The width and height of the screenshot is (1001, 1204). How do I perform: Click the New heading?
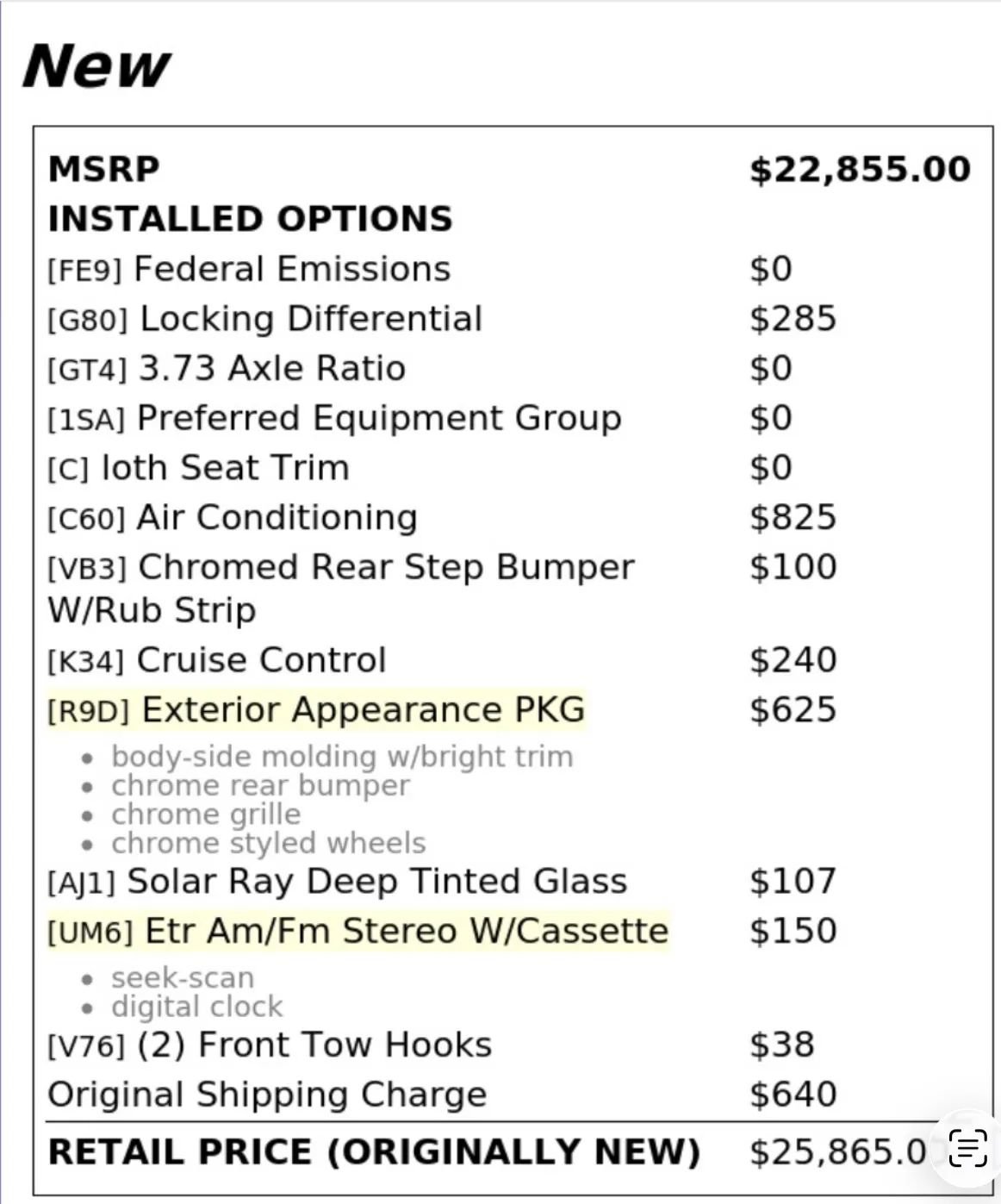click(x=96, y=66)
